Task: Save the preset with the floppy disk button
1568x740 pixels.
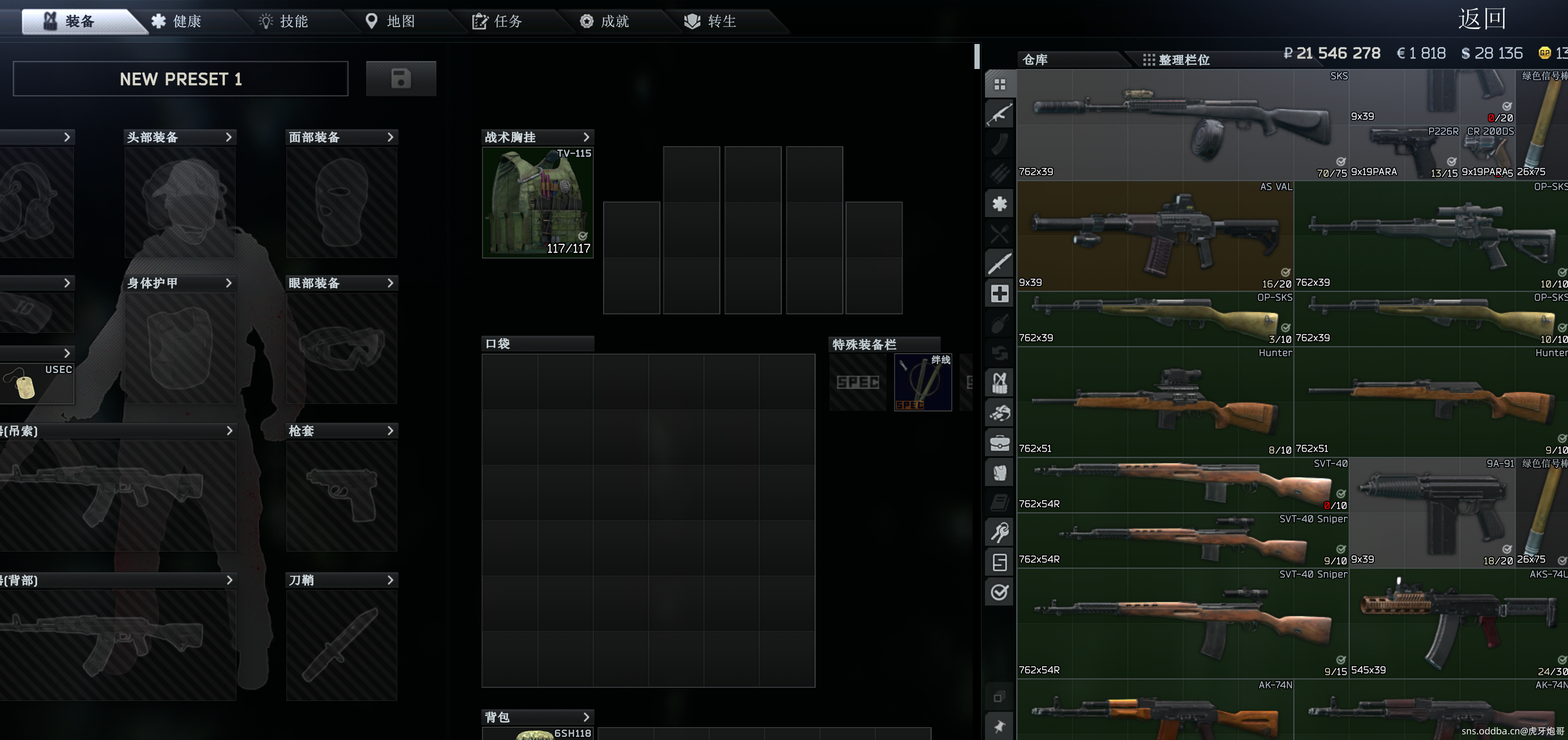Action: 401,78
